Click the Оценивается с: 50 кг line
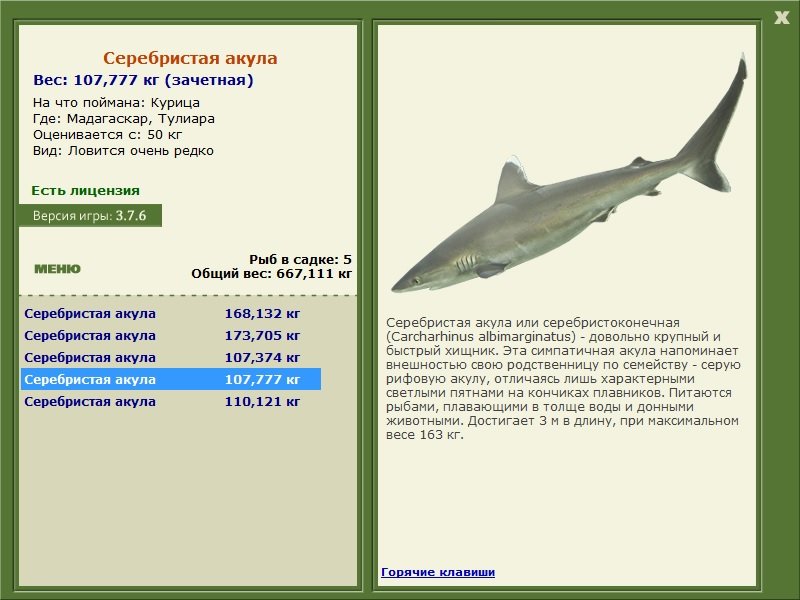 tap(108, 135)
